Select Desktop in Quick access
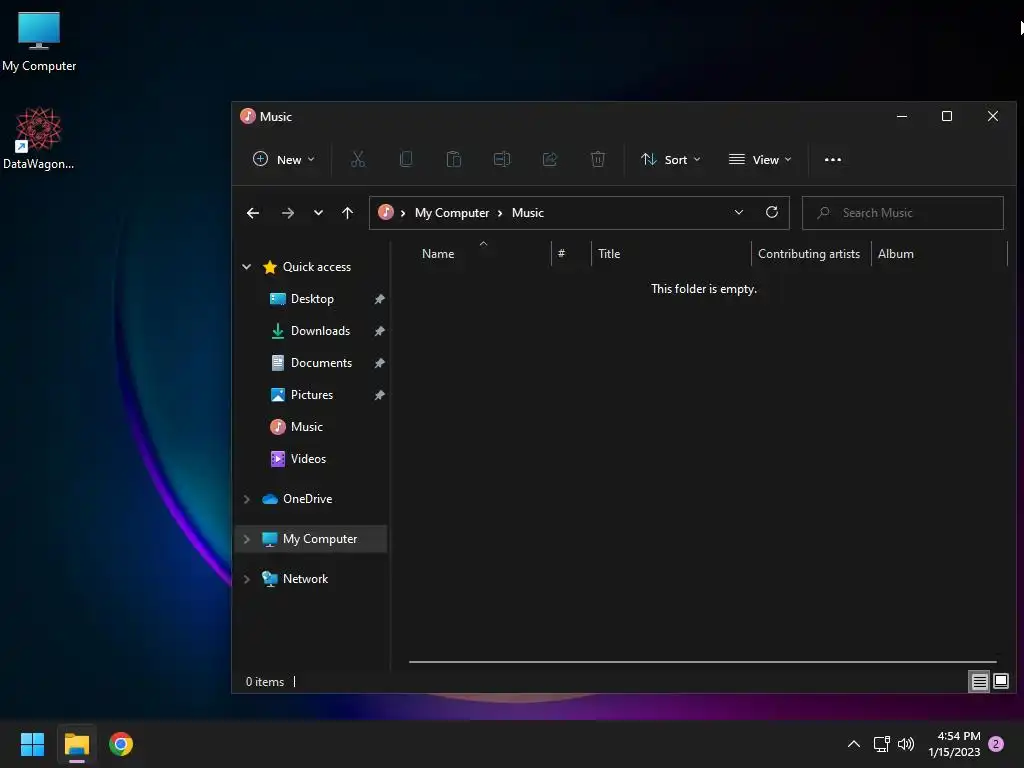Image resolution: width=1024 pixels, height=768 pixels. (x=312, y=299)
